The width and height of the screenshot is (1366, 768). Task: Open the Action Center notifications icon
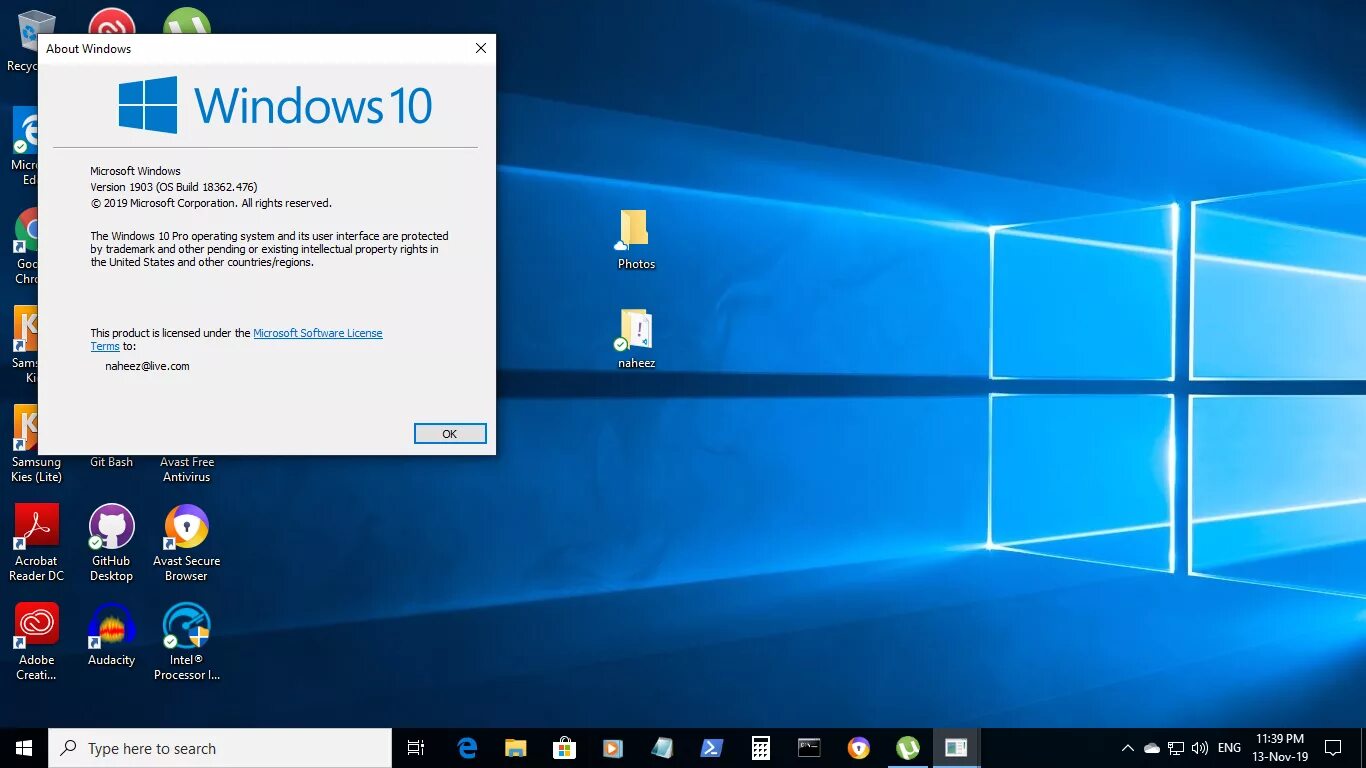tap(1333, 748)
